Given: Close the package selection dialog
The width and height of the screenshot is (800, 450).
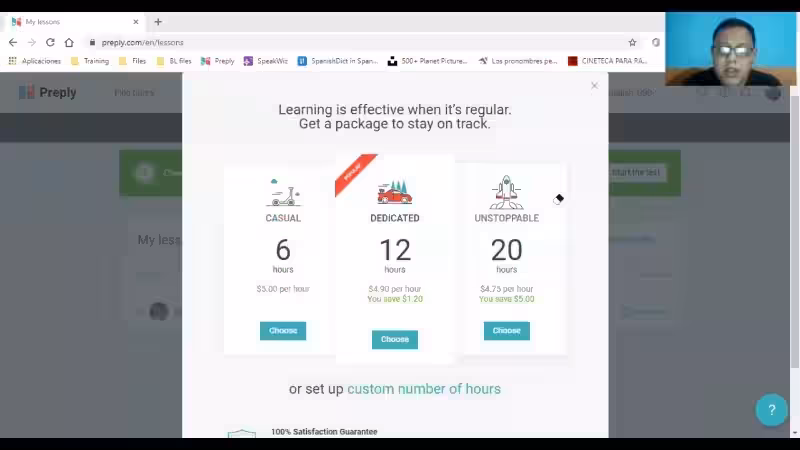Looking at the screenshot, I should [x=594, y=86].
